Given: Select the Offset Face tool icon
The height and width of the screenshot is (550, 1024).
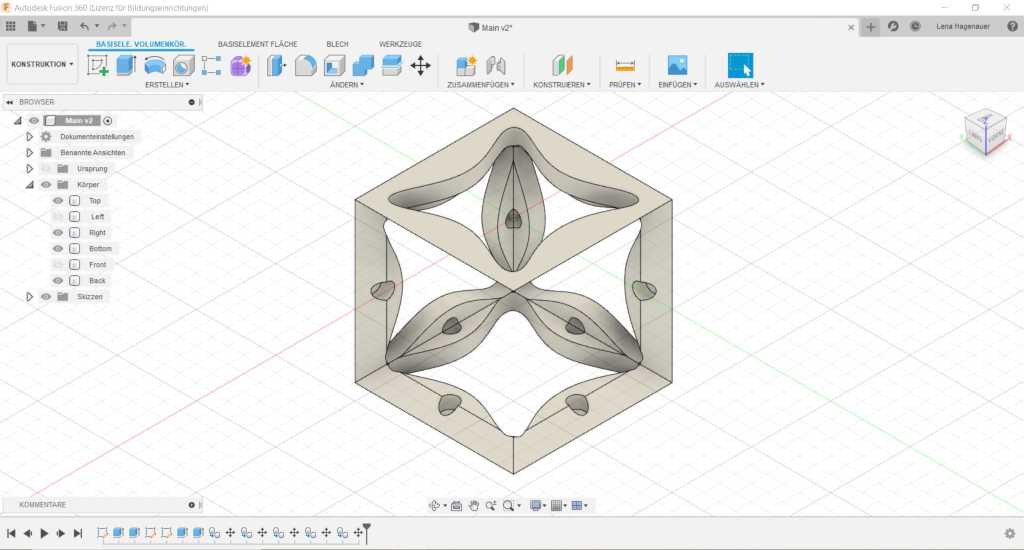Looking at the screenshot, I should click(x=391, y=65).
